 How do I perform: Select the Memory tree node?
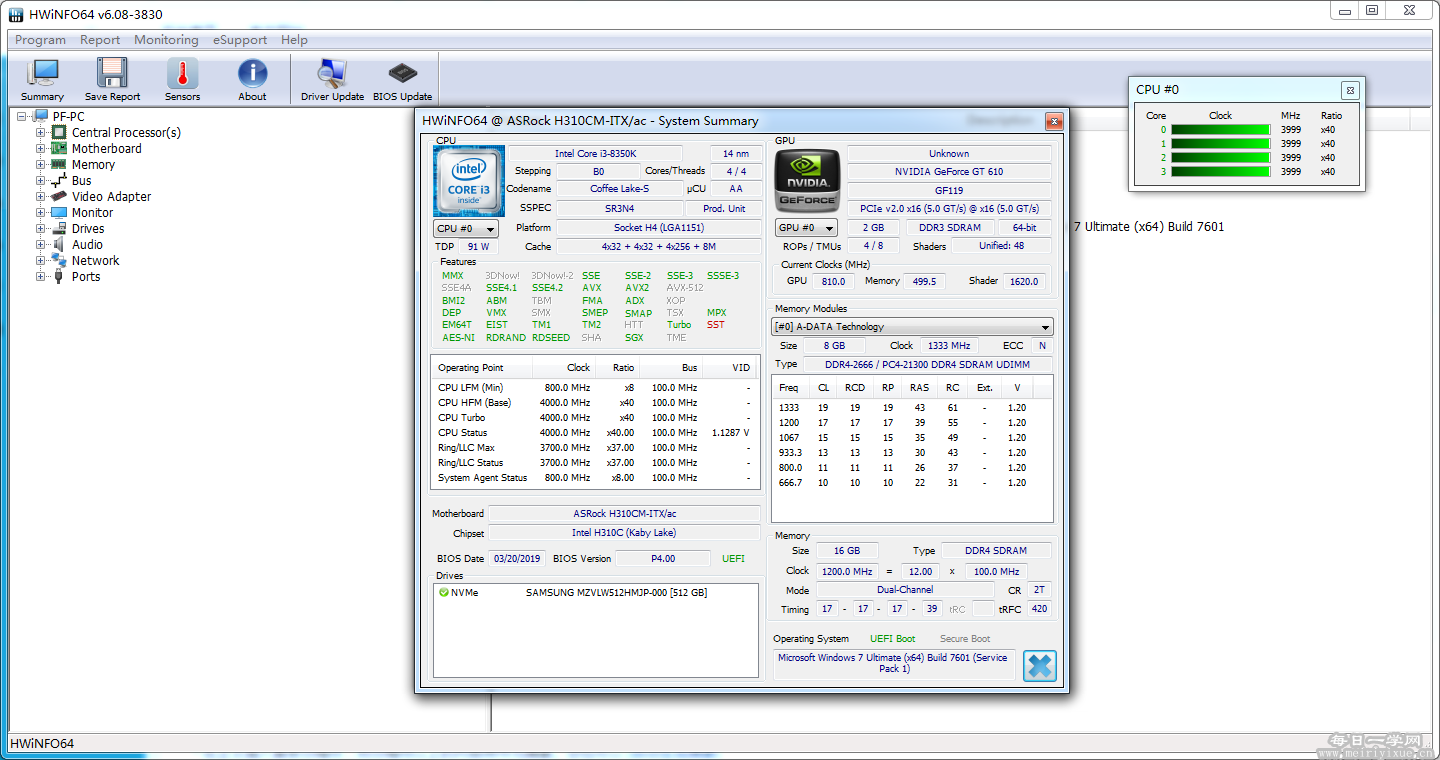tap(93, 164)
